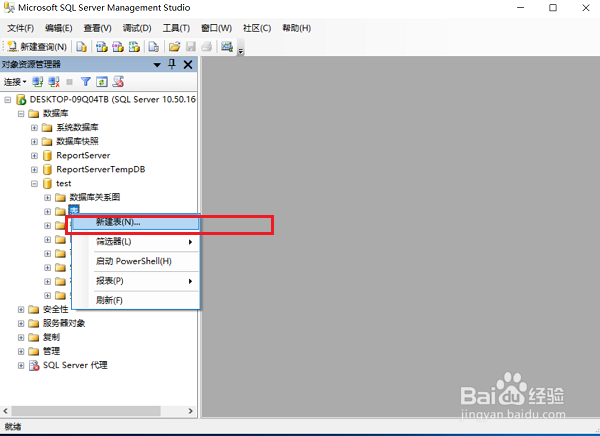The image size is (600, 436).
Task: Click the Filter funnel icon
Action: [86, 82]
